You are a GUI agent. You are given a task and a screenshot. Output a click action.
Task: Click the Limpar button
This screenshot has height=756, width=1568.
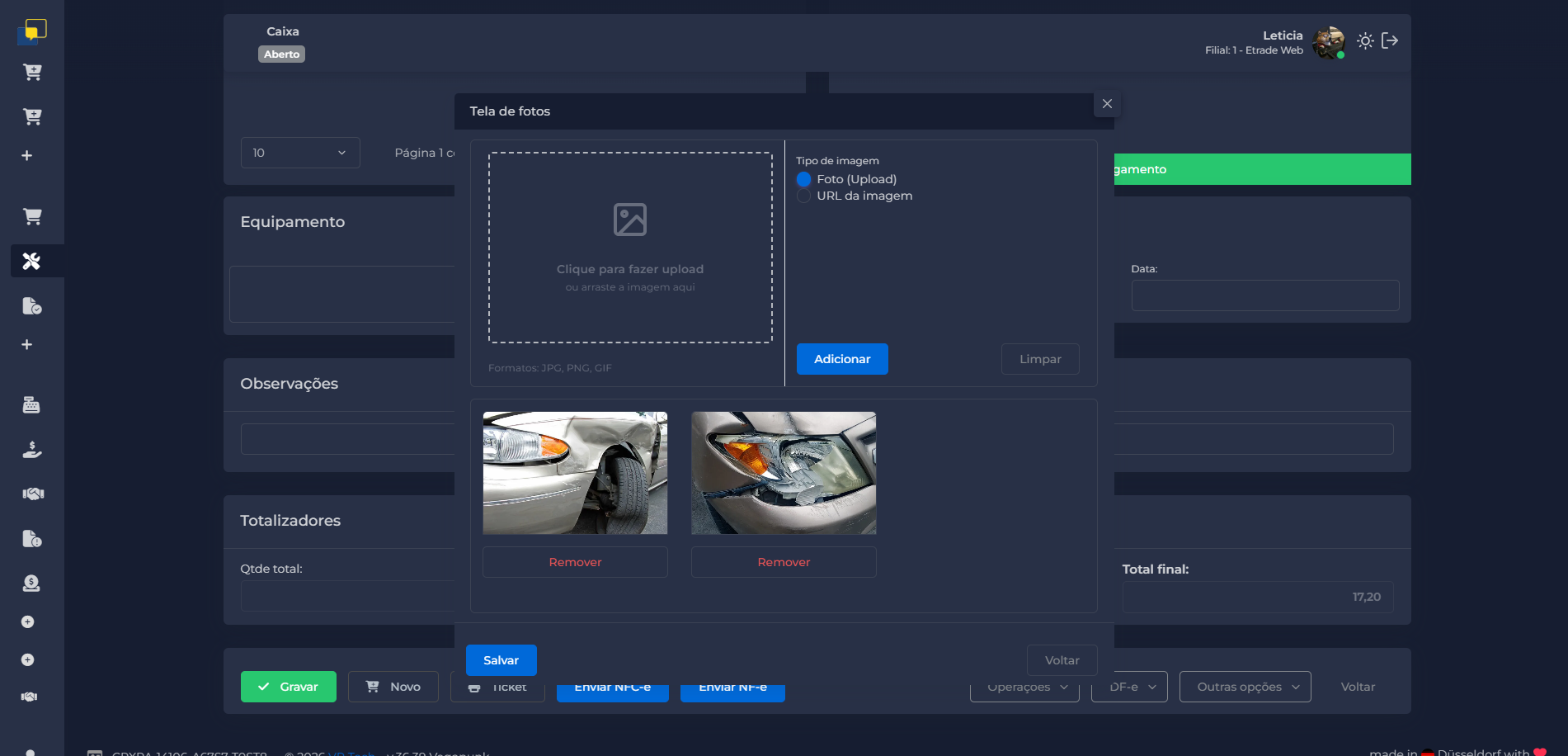[x=1040, y=359]
